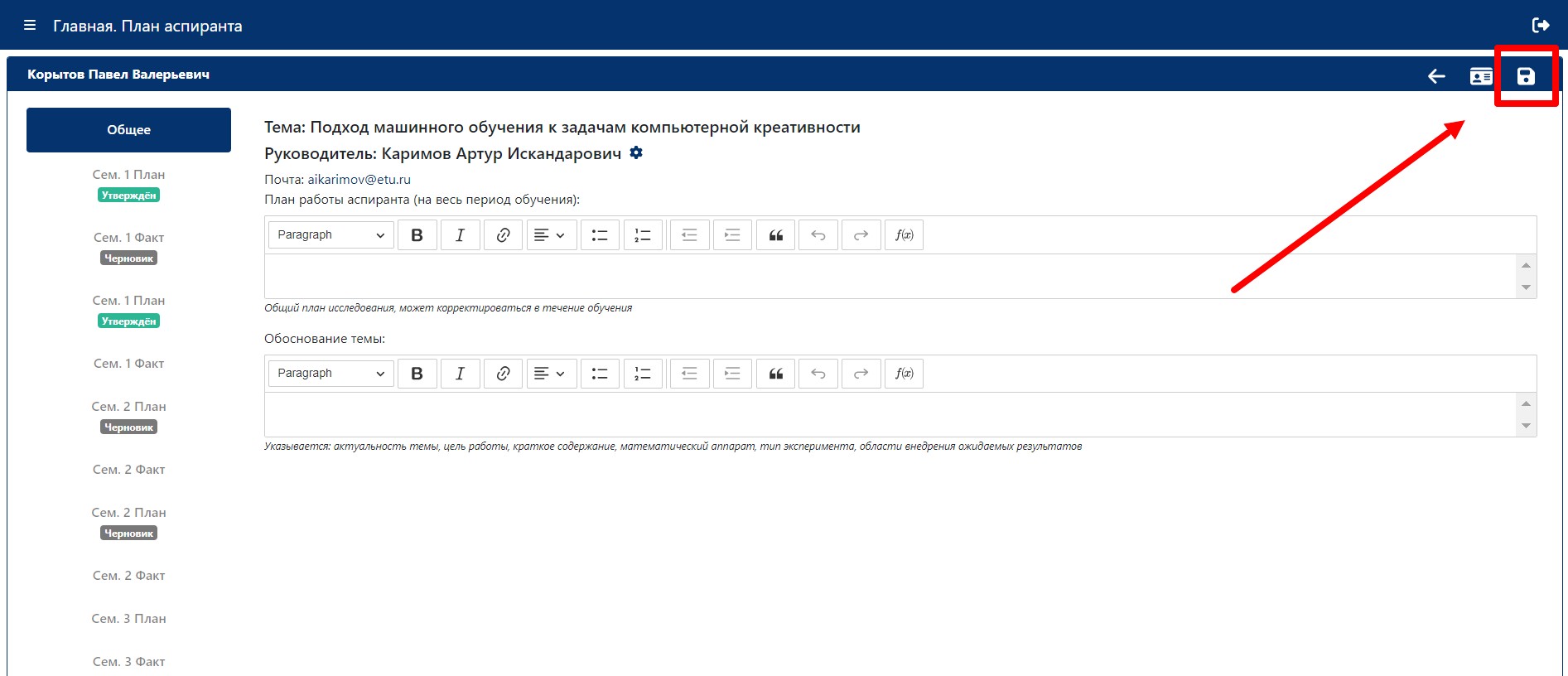The image size is (1568, 676).
Task: Insert a link in the topic justification editor
Action: pos(504,374)
